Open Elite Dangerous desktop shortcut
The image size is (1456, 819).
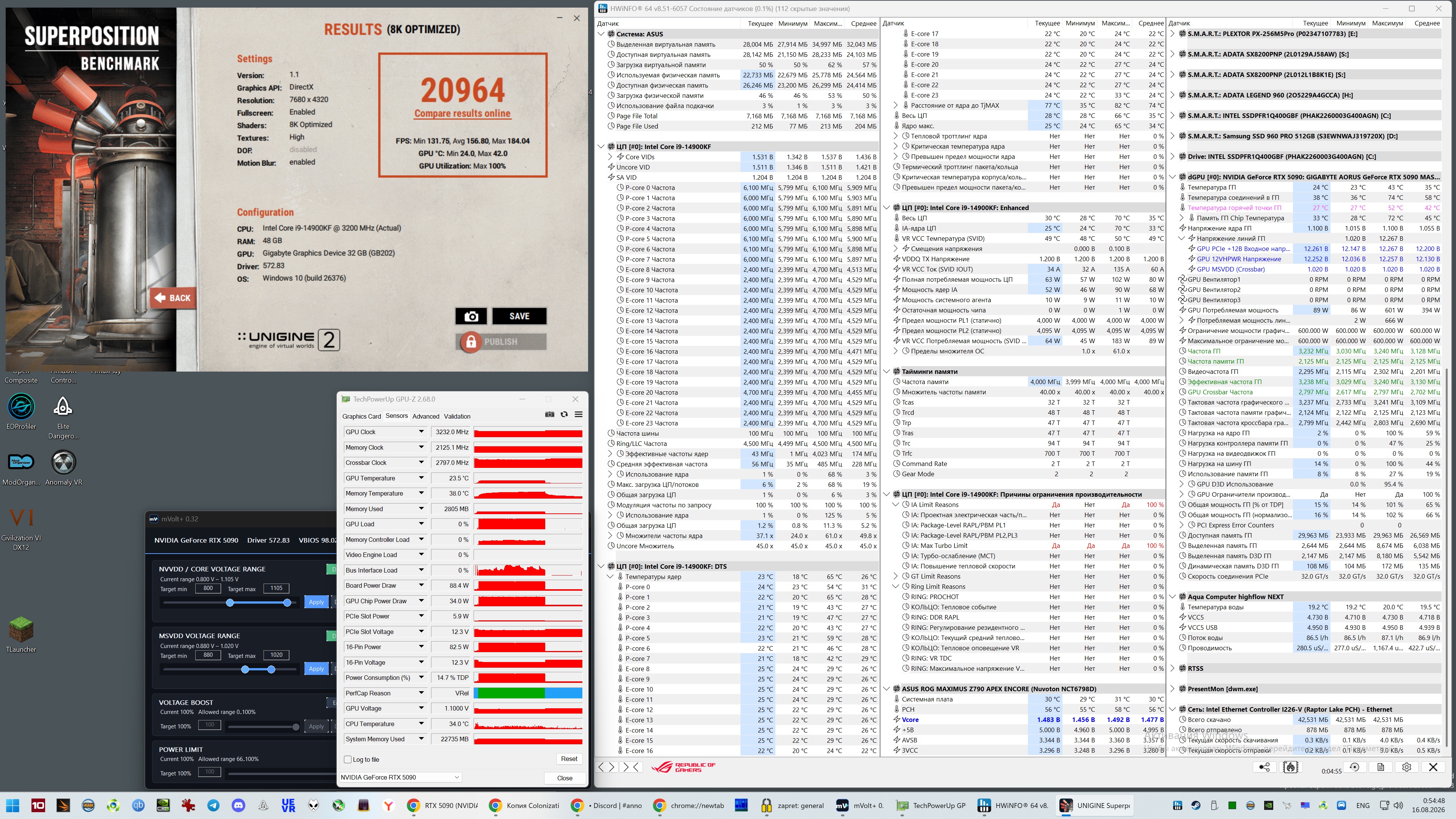point(63,417)
